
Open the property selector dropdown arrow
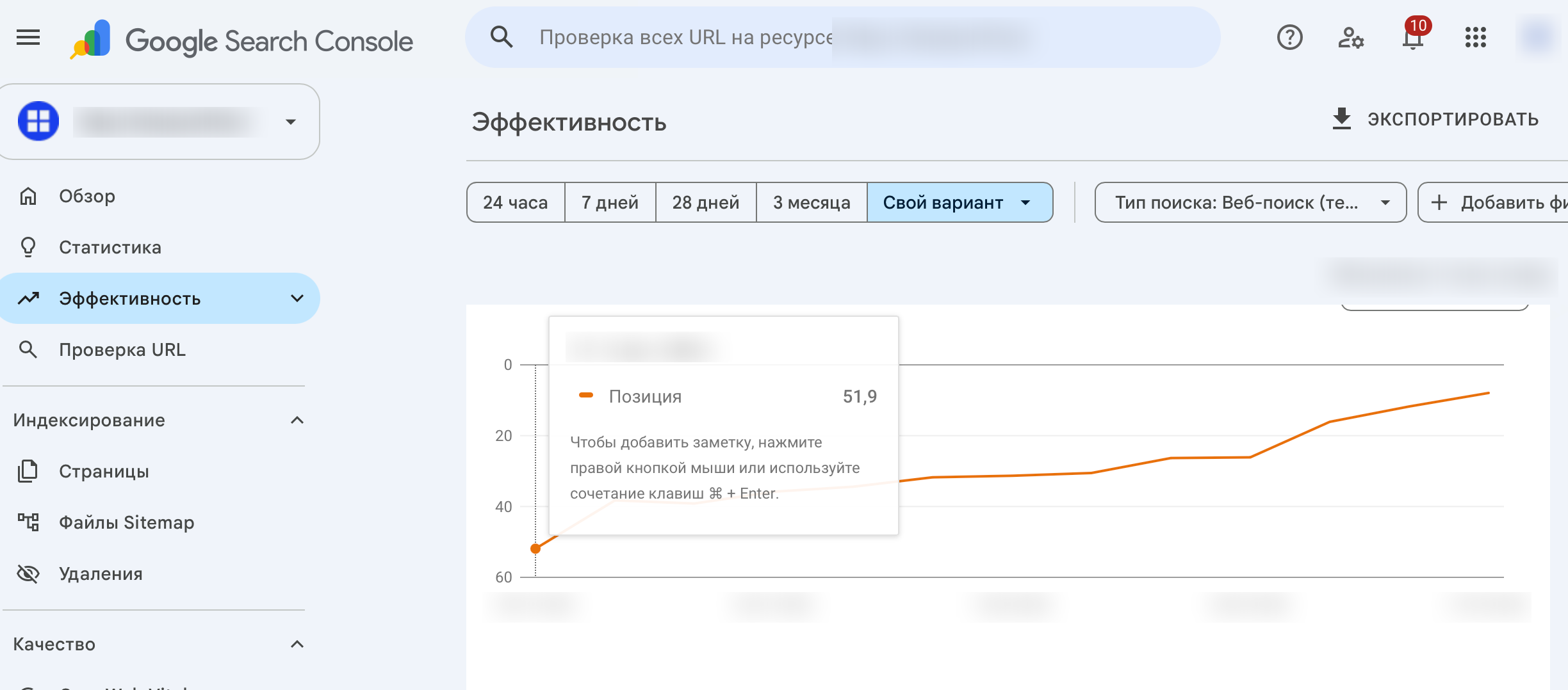tap(291, 122)
